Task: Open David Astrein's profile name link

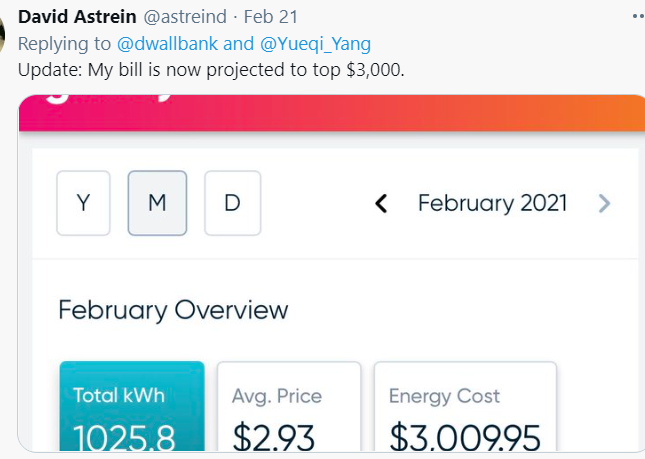Action: tap(77, 18)
